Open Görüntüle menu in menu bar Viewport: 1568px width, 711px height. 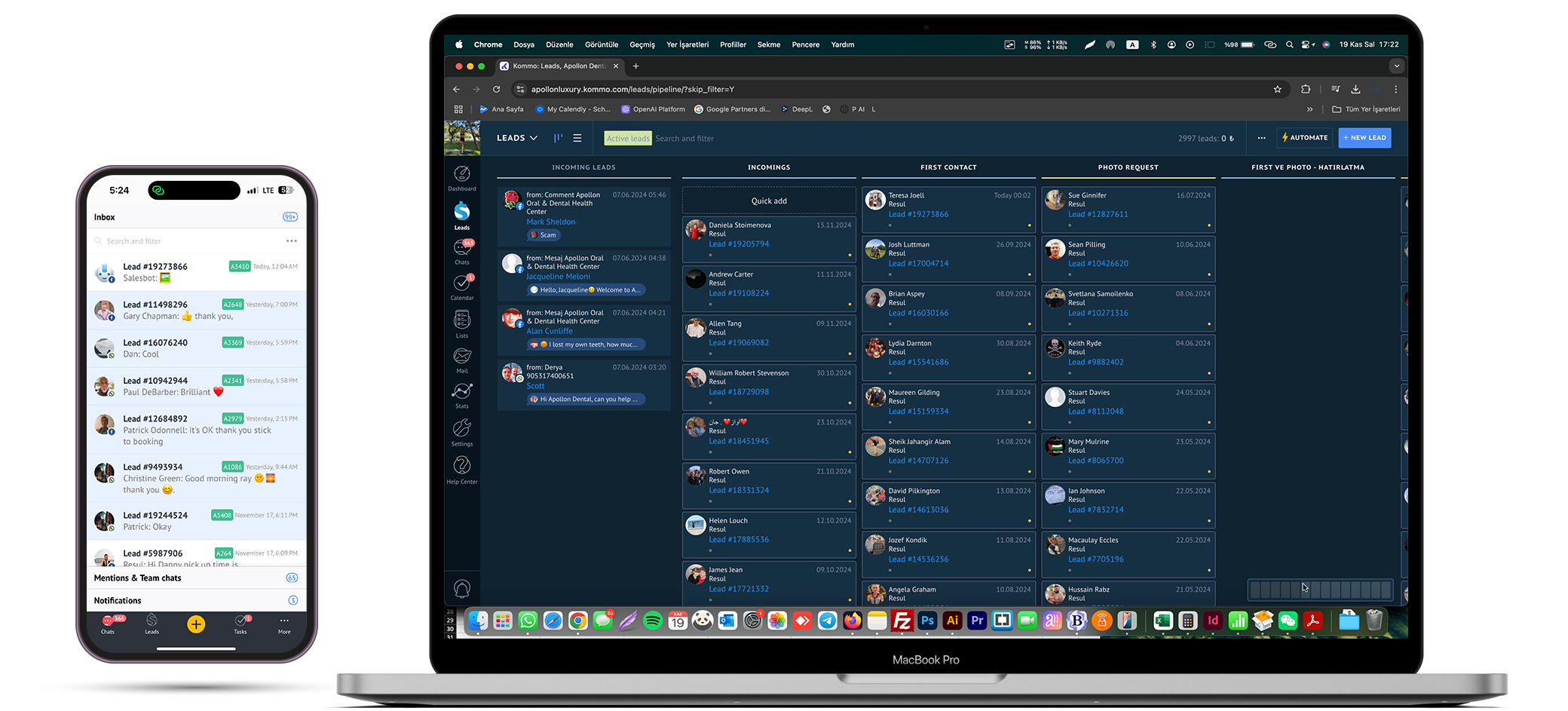coord(602,44)
